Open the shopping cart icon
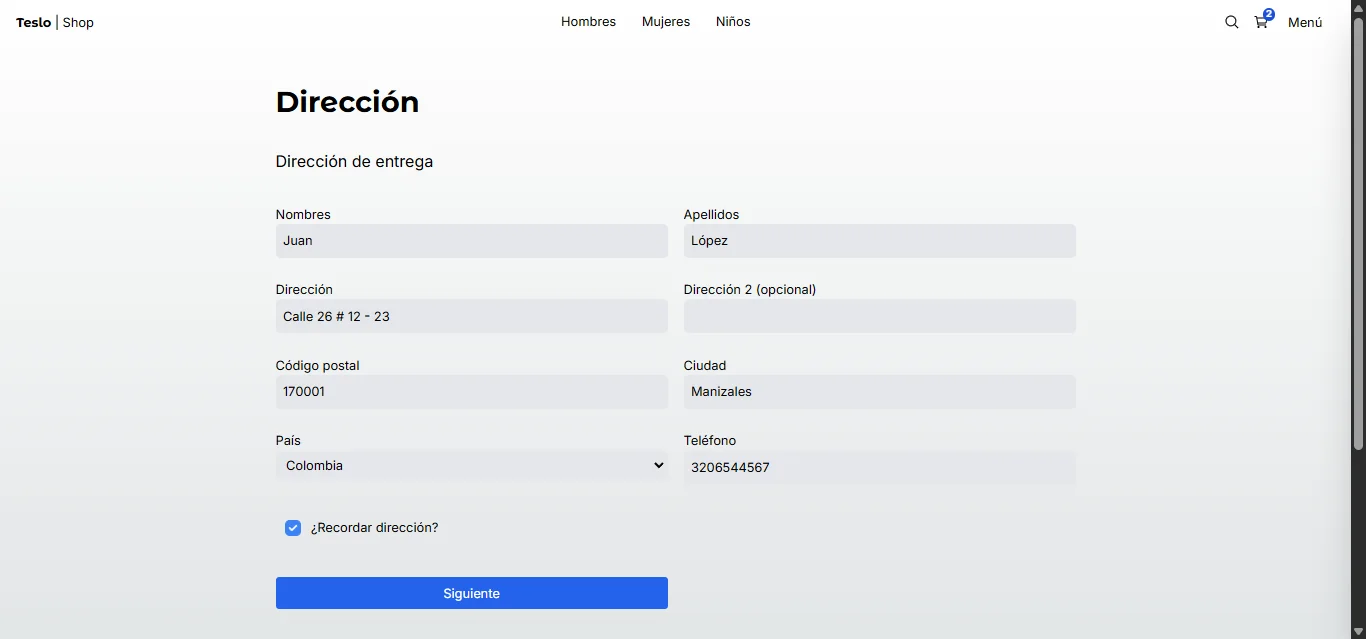The width and height of the screenshot is (1366, 639). (x=1261, y=22)
